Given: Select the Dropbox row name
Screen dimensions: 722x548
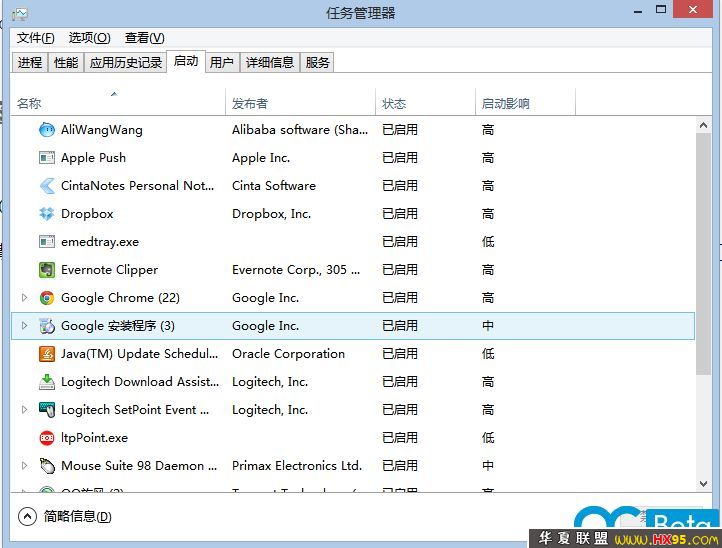Looking at the screenshot, I should pos(87,214).
